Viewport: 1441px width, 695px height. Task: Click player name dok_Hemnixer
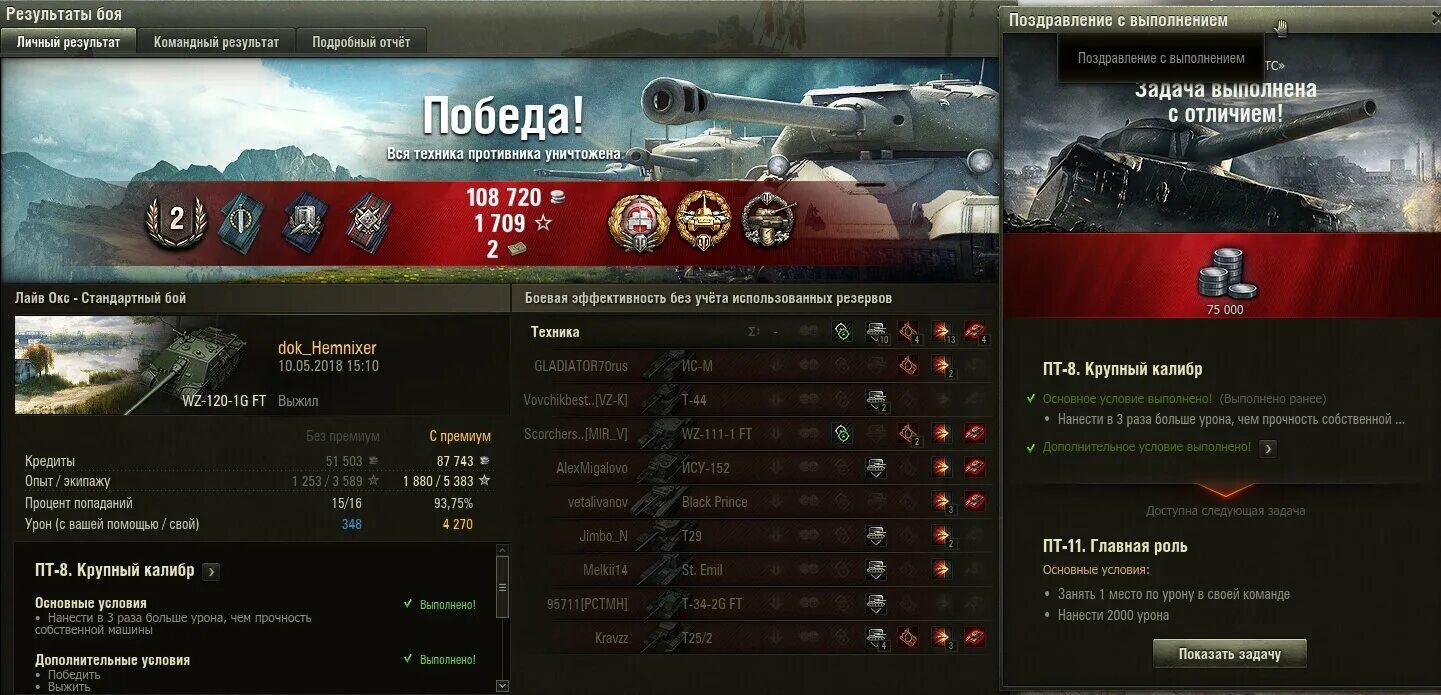click(x=327, y=348)
